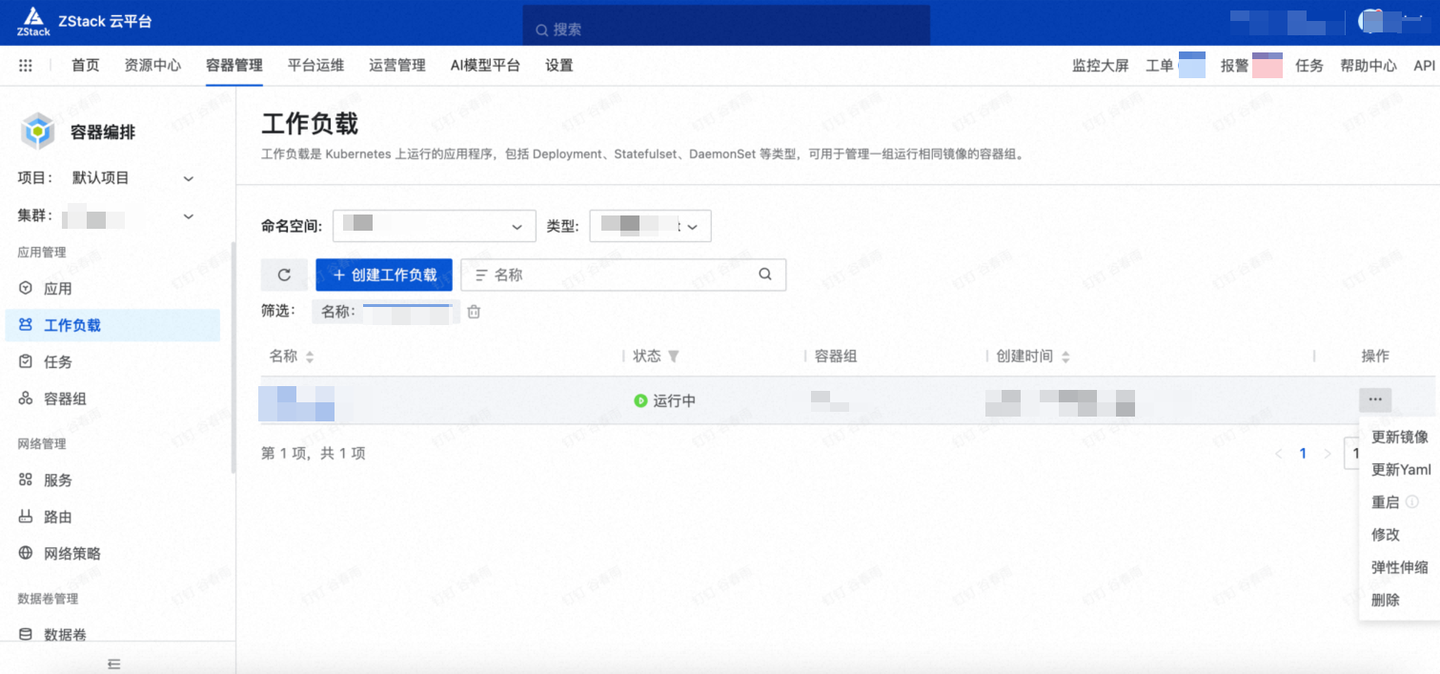Click the 应用 sidebar icon
The width and height of the screenshot is (1440, 674).
[26, 288]
